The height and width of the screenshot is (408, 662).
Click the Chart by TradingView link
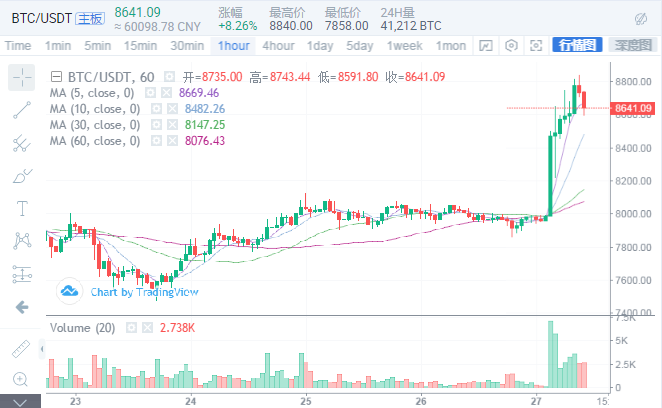click(x=144, y=292)
